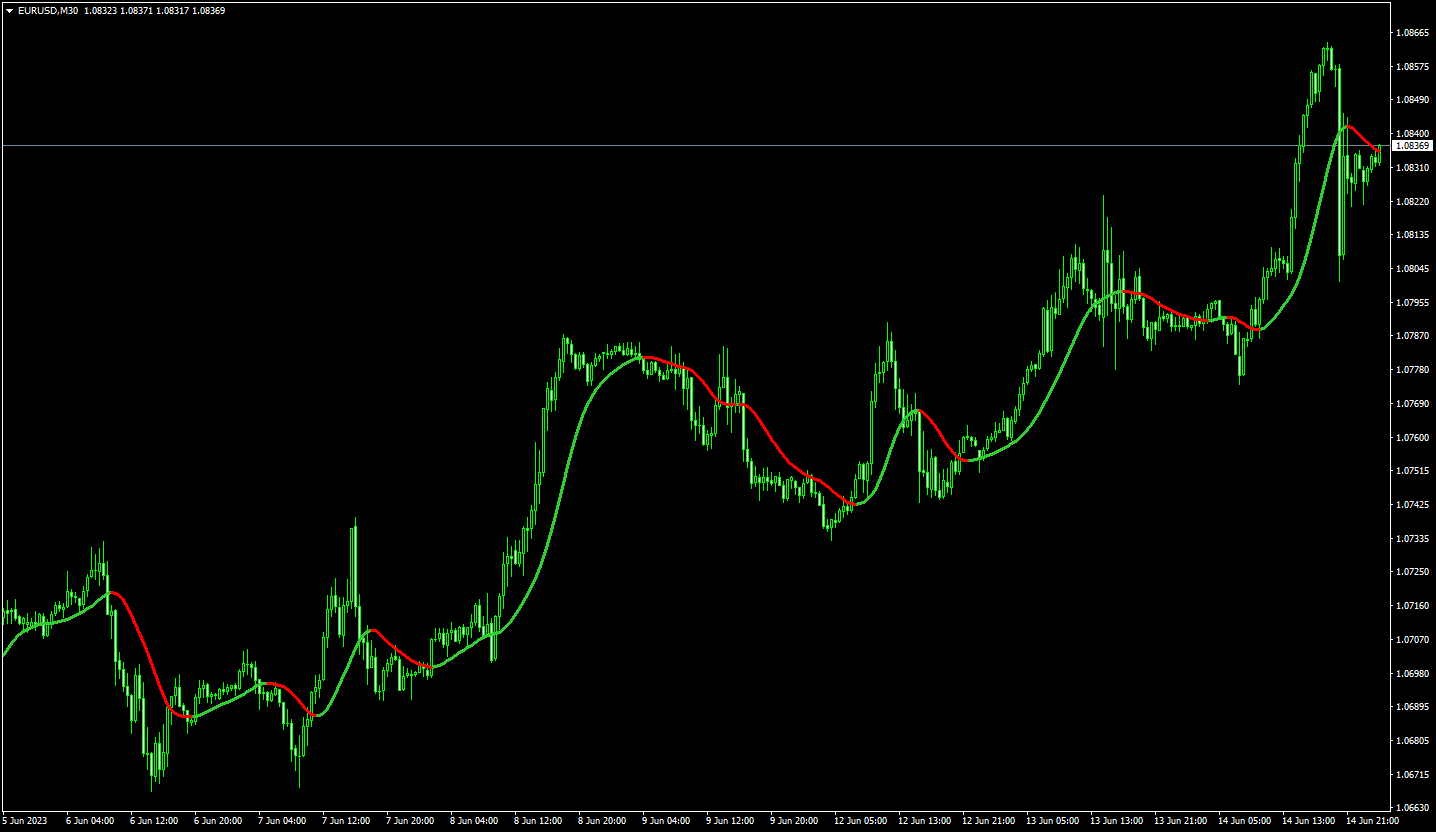Open the dropdown arrow beside EURUSD,M30
Viewport: 1436px width, 832px height.
point(9,10)
